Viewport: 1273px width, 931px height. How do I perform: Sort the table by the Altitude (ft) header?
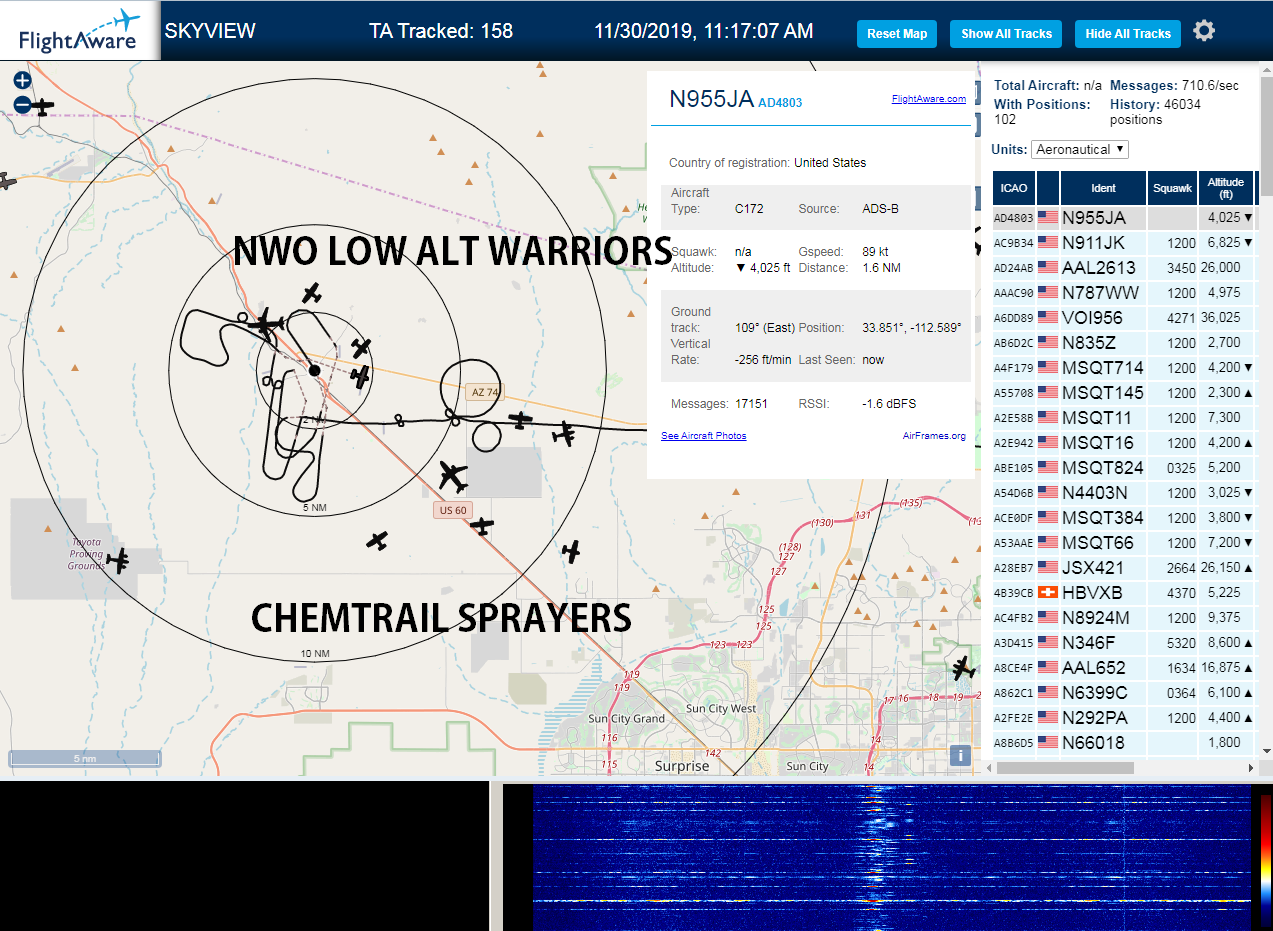point(1225,188)
